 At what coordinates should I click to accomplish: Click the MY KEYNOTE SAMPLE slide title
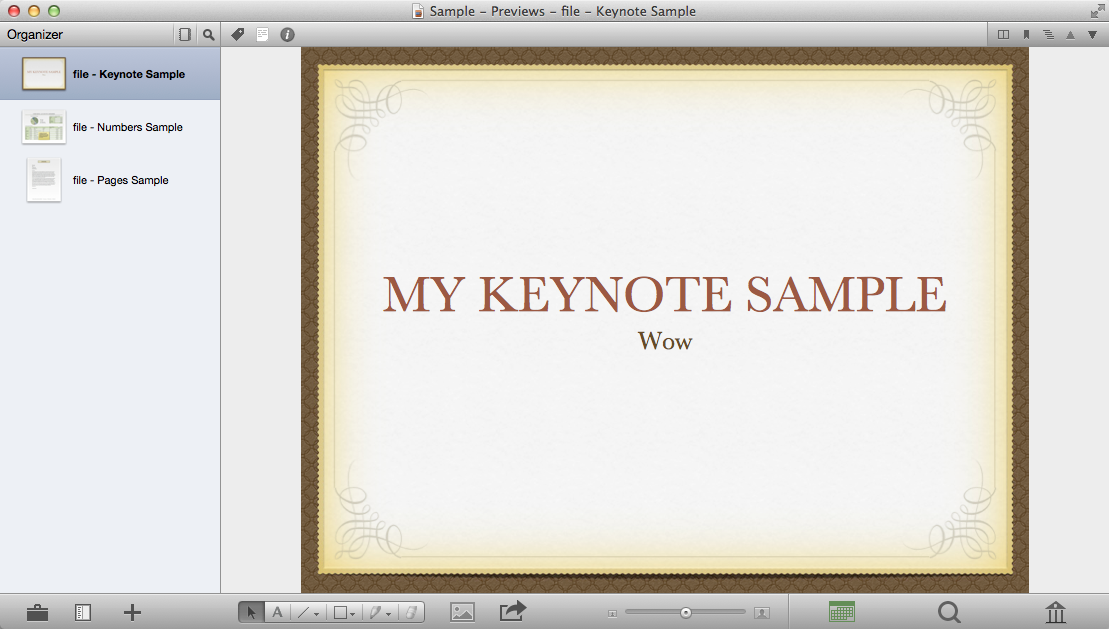[x=664, y=294]
